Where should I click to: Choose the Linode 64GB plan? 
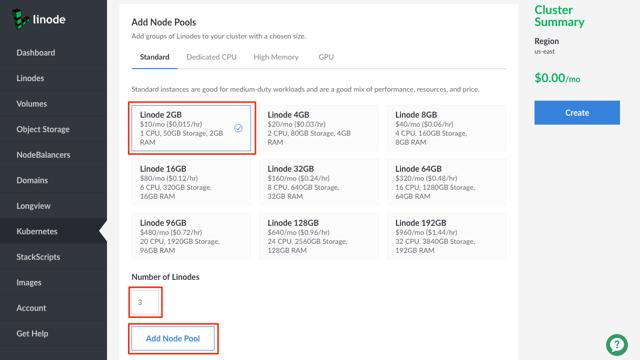[447, 182]
